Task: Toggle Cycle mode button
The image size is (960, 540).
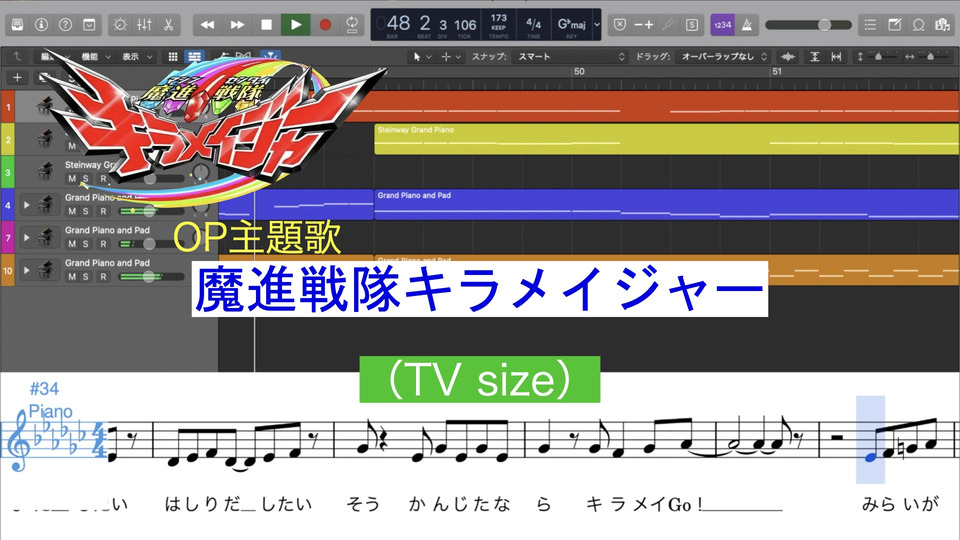Action: point(352,24)
